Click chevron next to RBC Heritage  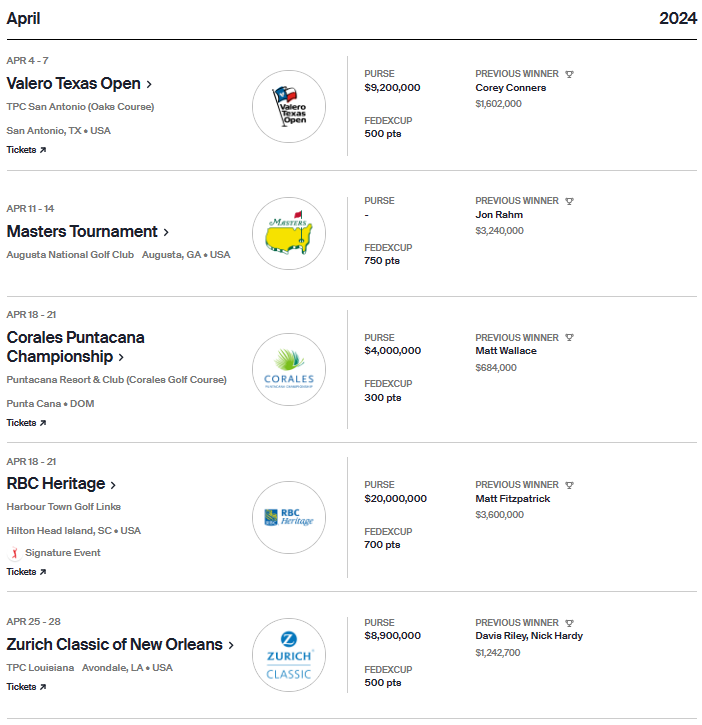[113, 485]
